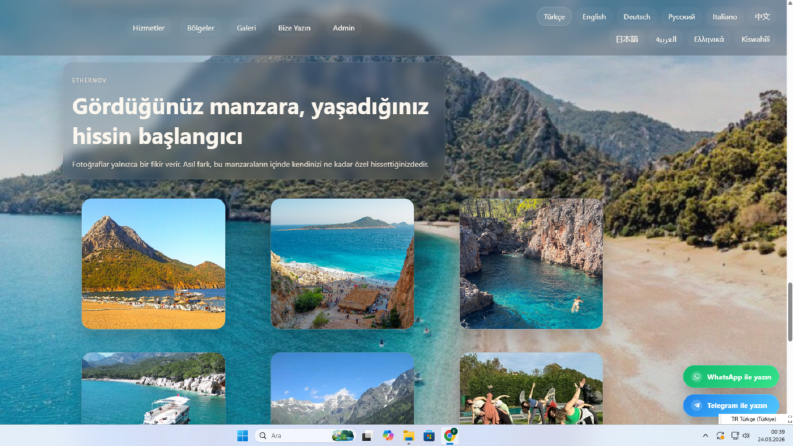The width and height of the screenshot is (793, 446).
Task: Open the snowy mountain peaks photo
Action: point(342,388)
